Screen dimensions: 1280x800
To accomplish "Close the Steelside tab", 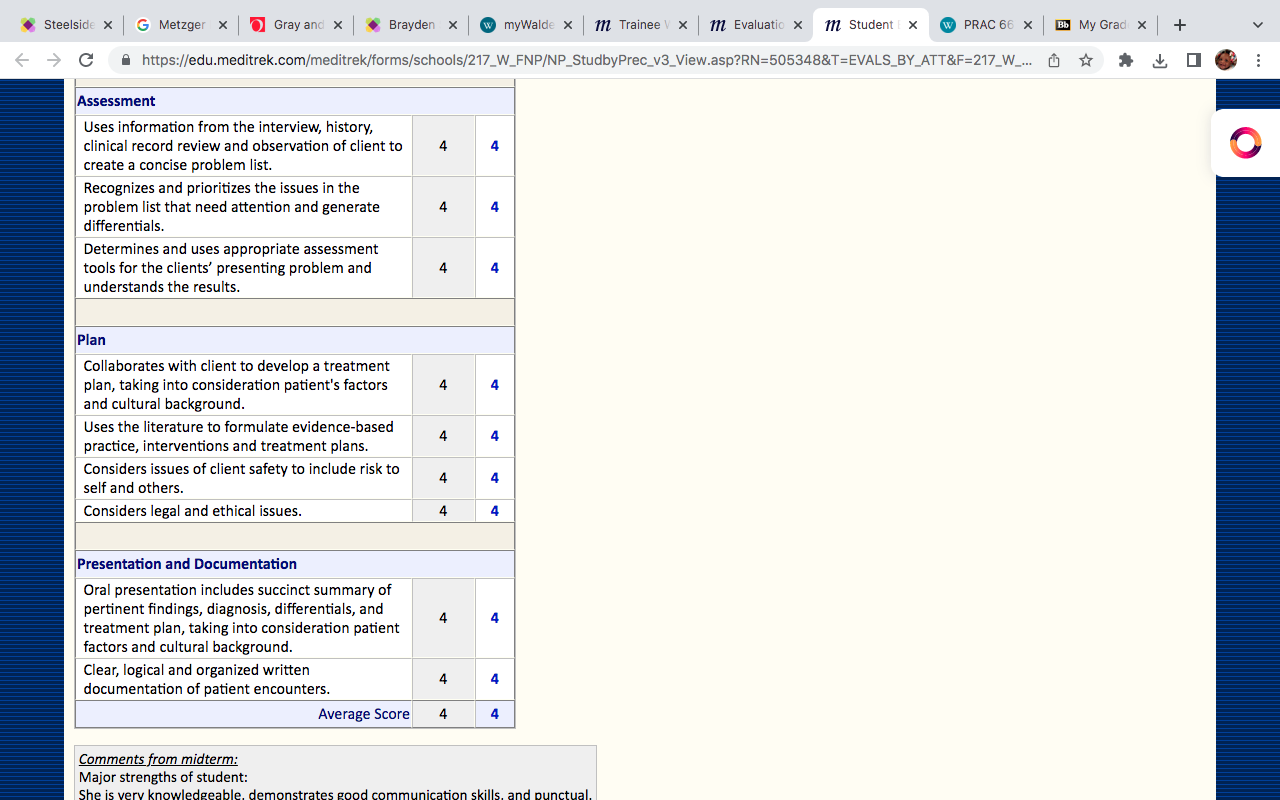I will pyautogui.click(x=108, y=25).
